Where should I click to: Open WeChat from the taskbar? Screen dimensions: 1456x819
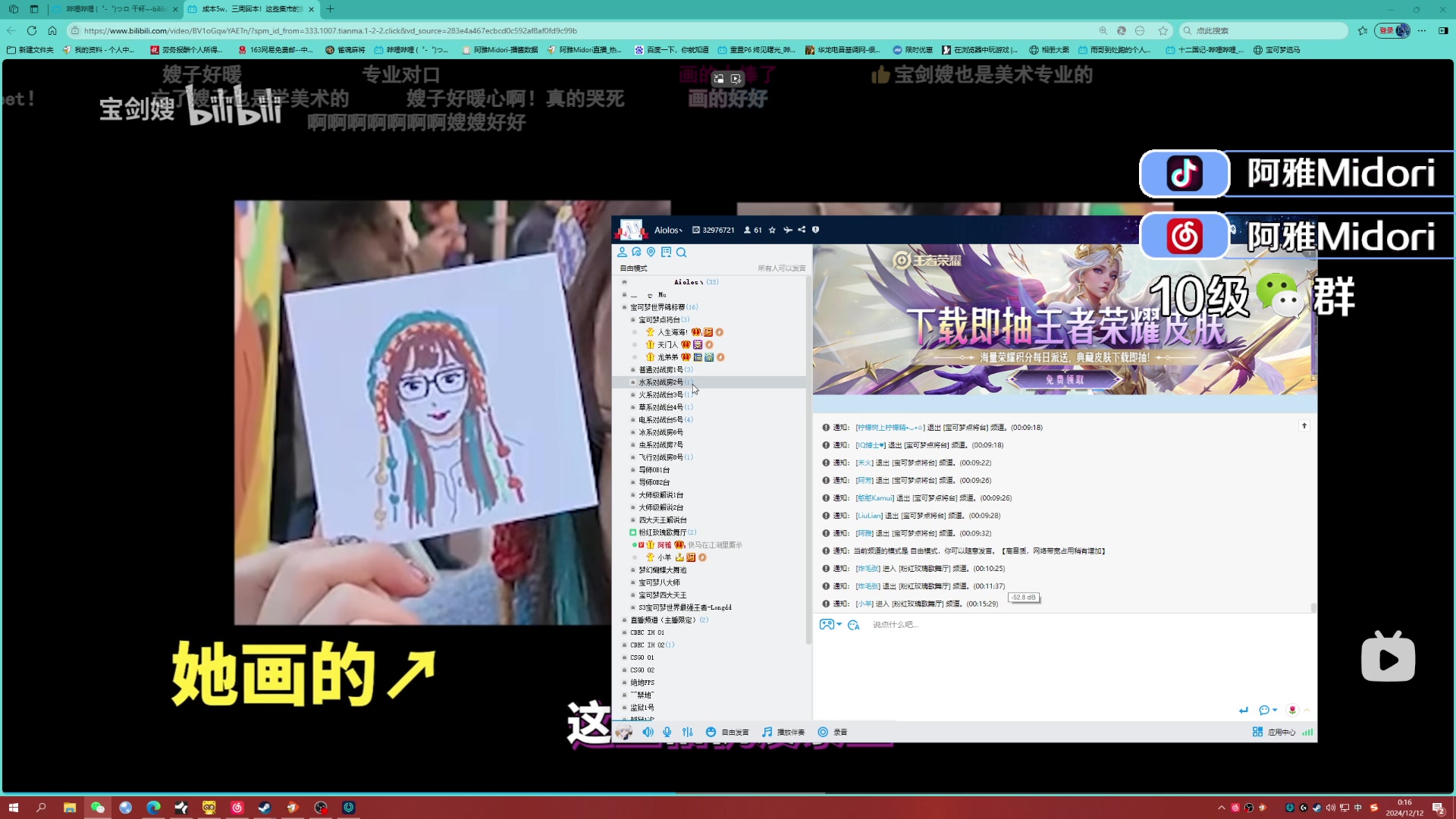point(97,808)
